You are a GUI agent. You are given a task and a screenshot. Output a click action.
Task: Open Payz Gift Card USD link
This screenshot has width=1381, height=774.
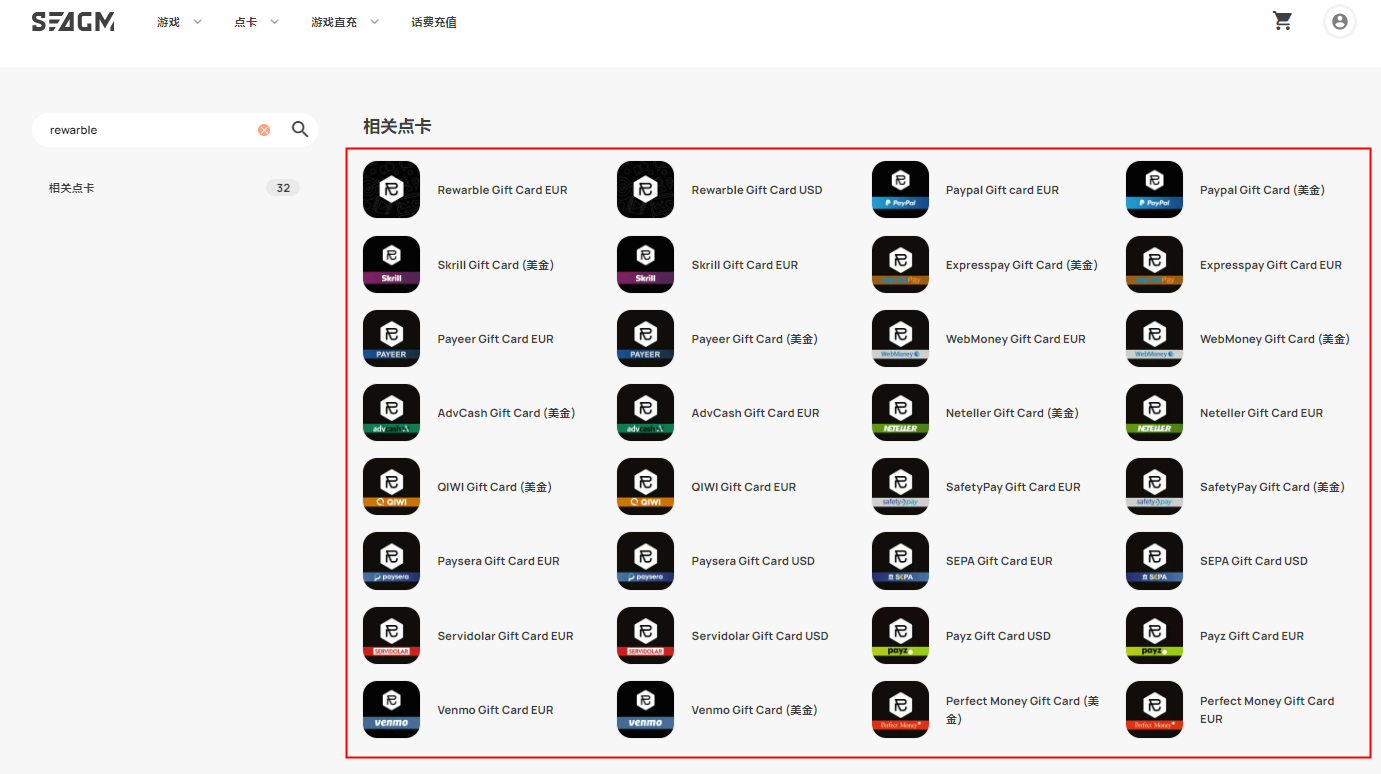[998, 636]
